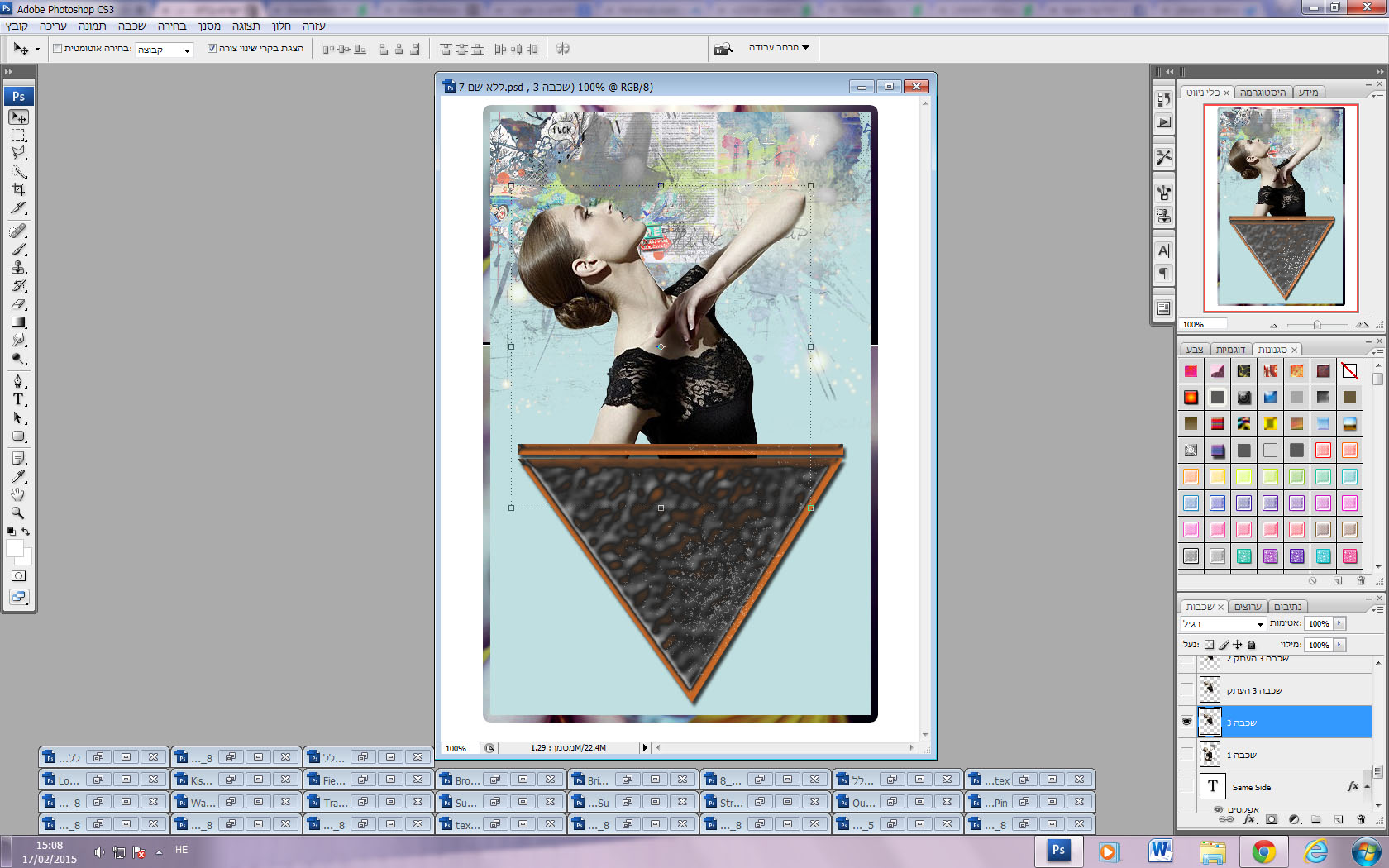Viewport: 1389px width, 868px height.
Task: Switch to the ערוצים (Channels) tab
Action: click(x=1248, y=607)
